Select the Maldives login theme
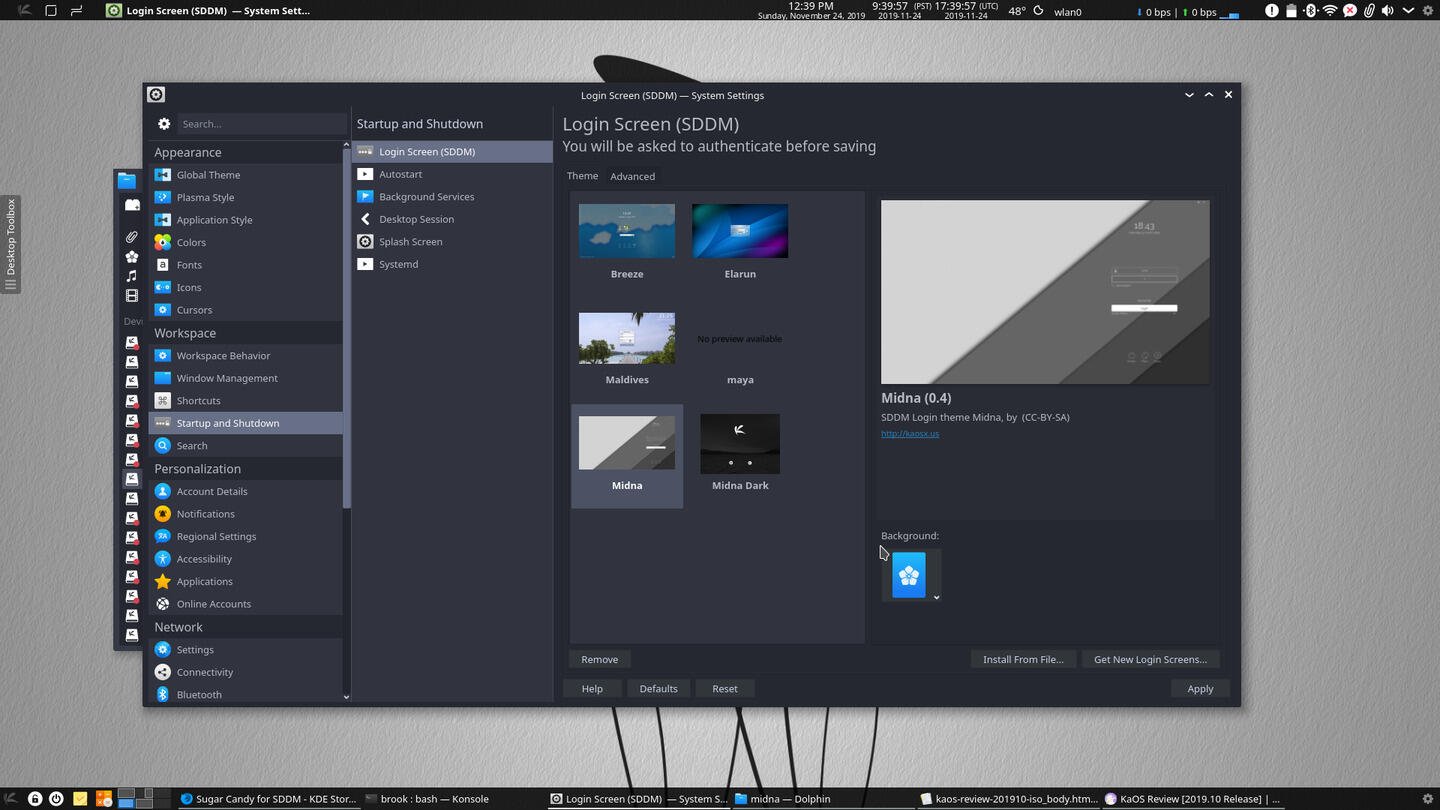 pos(627,348)
